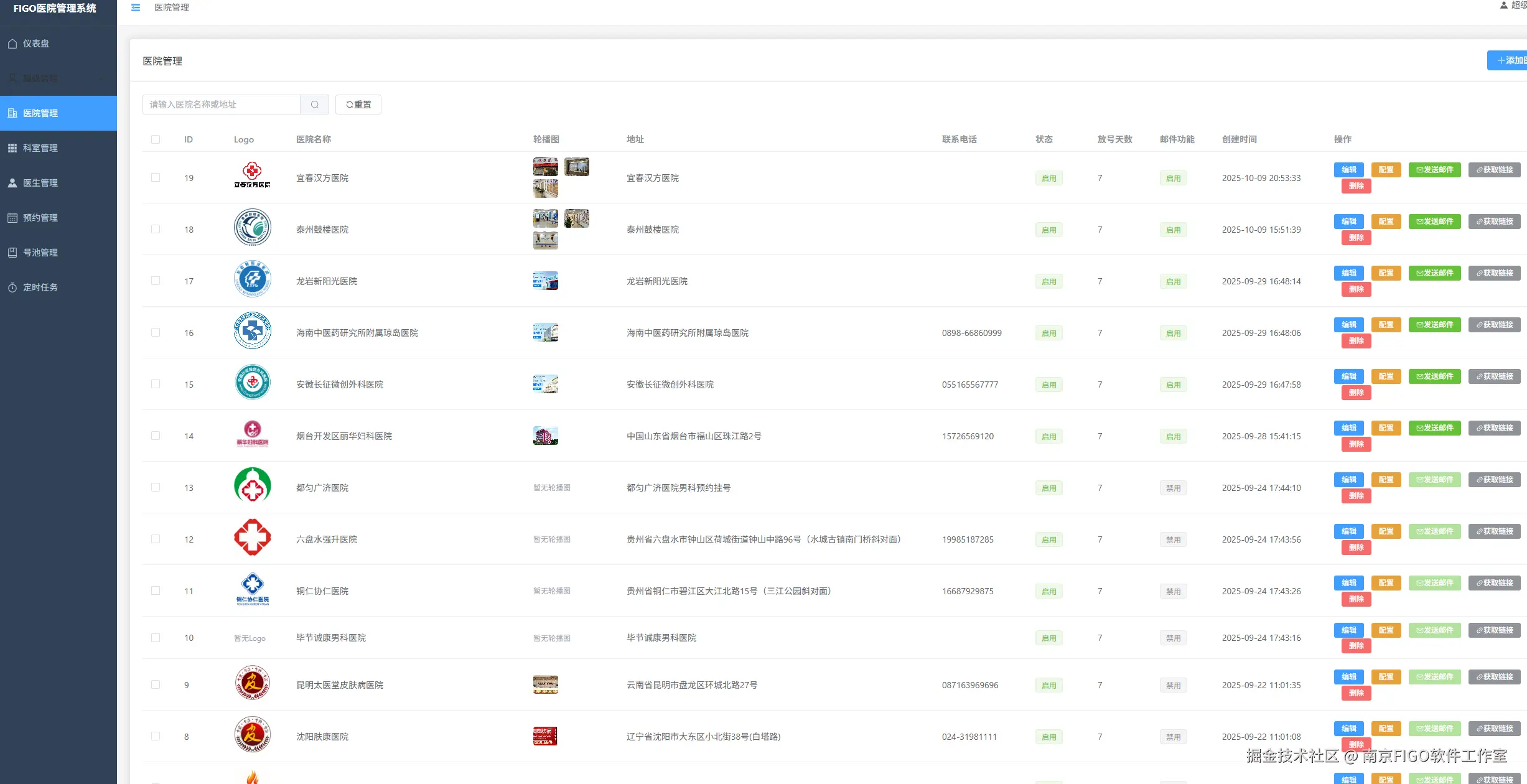Click 昆明太医堂皮肤病医院 logo
Viewport: 1527px width, 784px height.
[x=252, y=683]
